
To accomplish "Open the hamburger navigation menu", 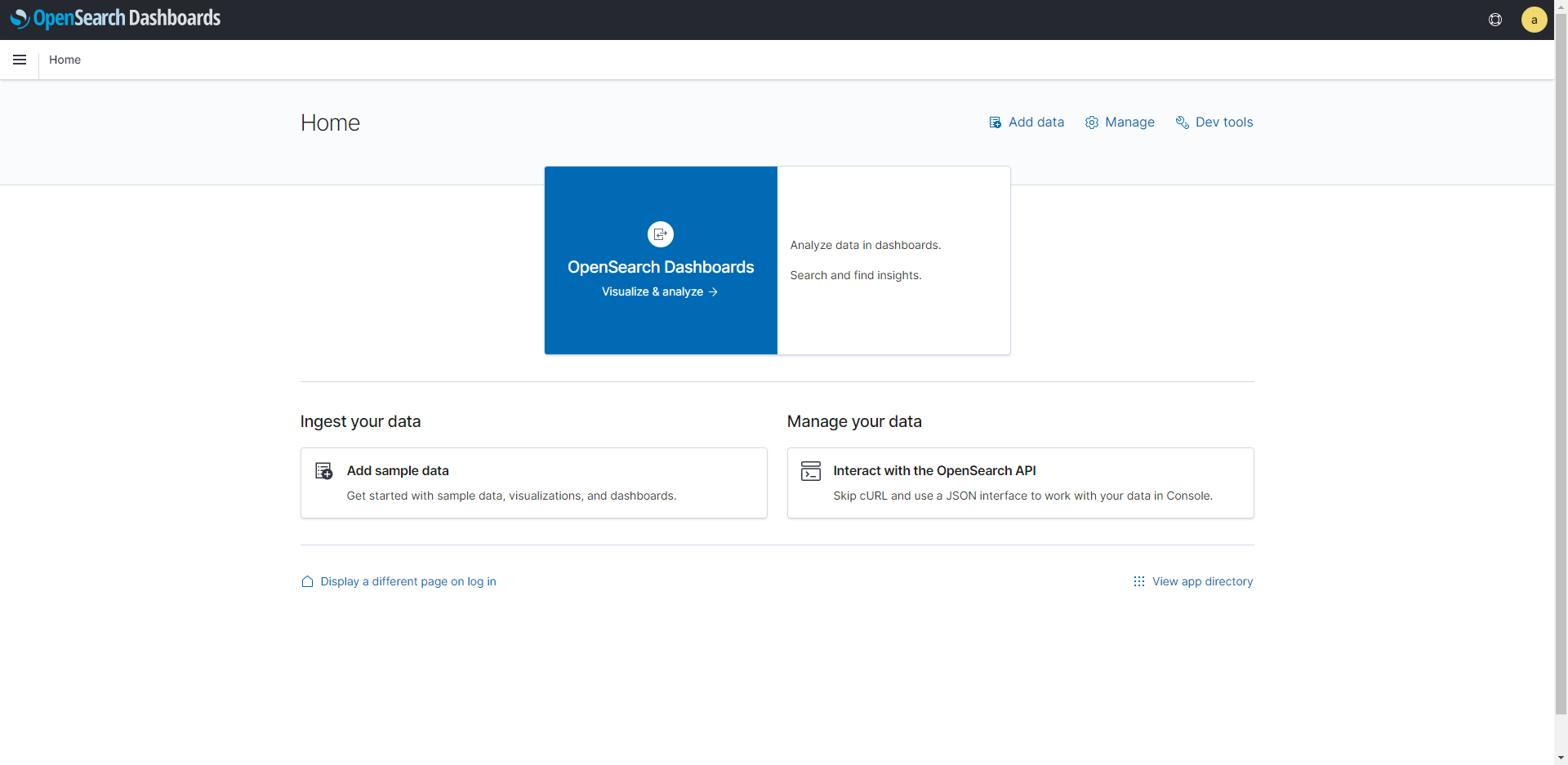I will pos(20,60).
